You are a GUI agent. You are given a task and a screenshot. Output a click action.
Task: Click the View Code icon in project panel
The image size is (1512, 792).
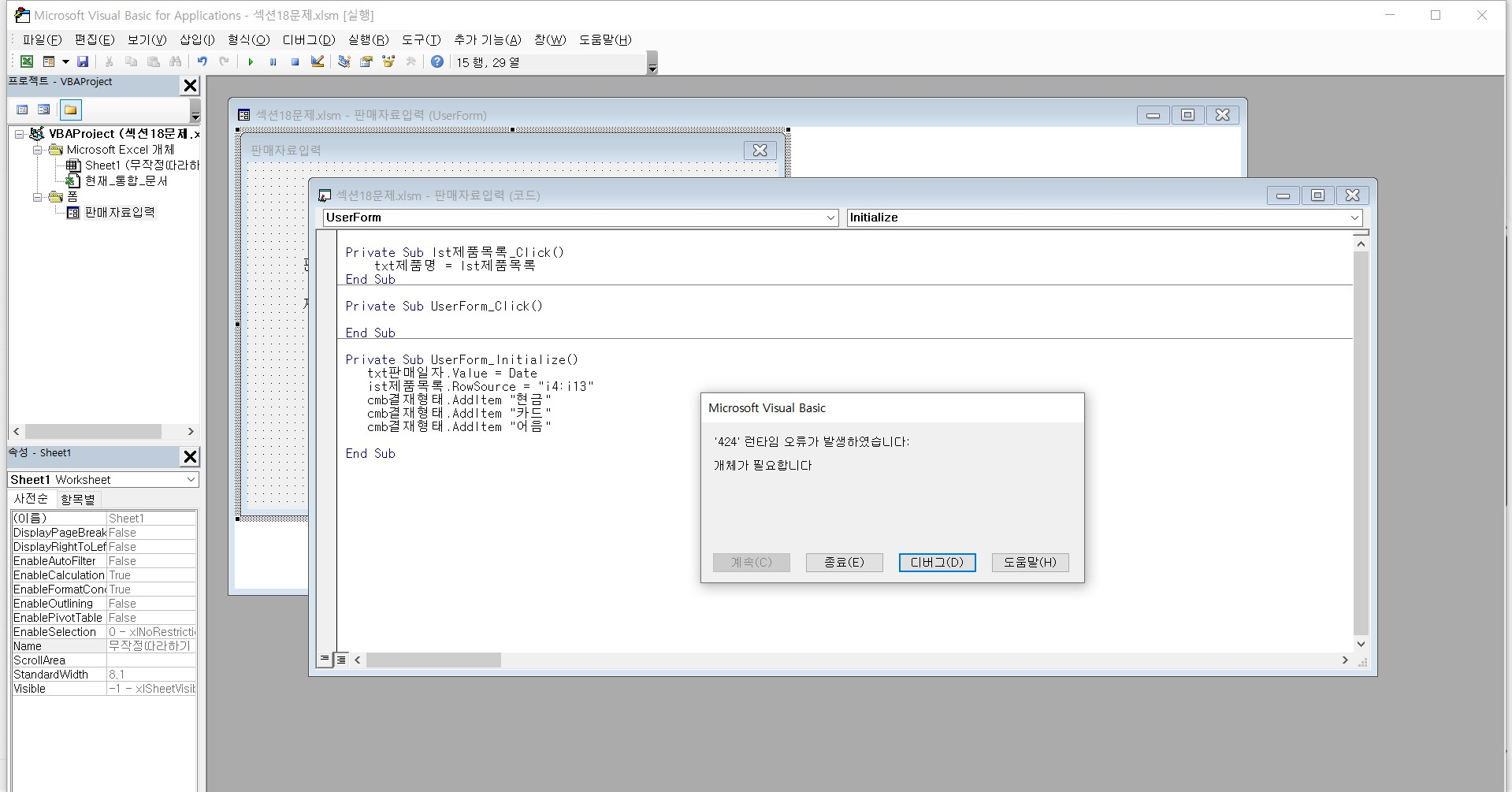pyautogui.click(x=22, y=110)
